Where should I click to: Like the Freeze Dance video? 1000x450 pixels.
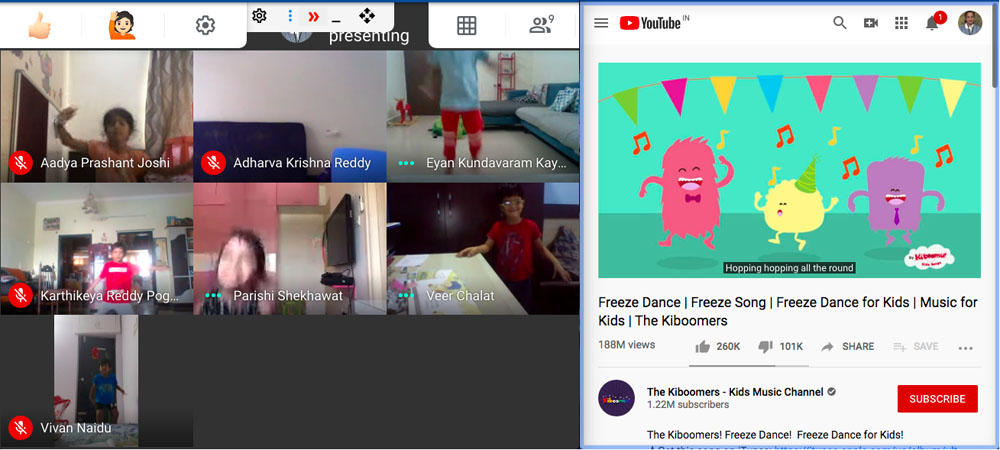717,347
